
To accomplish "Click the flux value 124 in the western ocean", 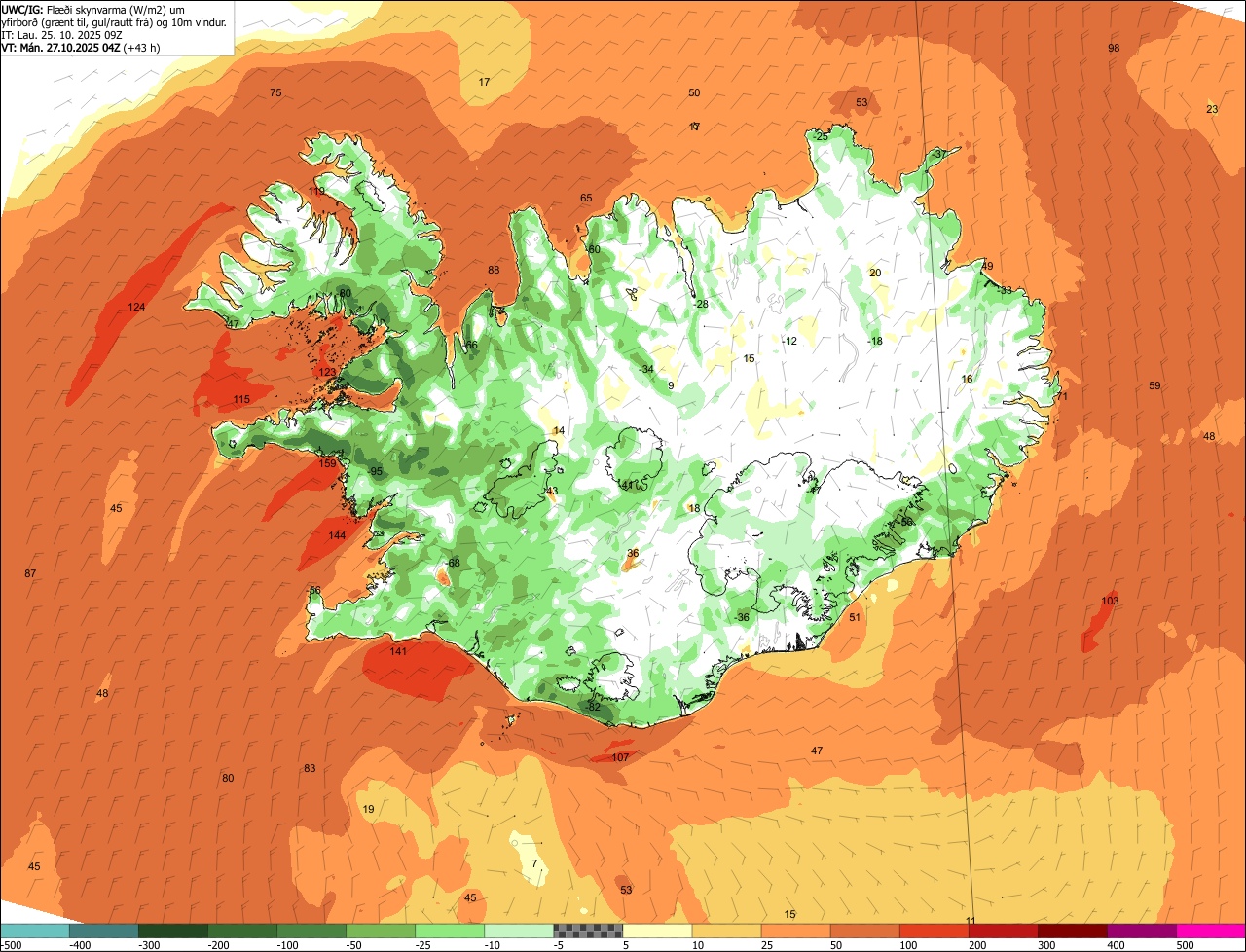I will coord(136,307).
